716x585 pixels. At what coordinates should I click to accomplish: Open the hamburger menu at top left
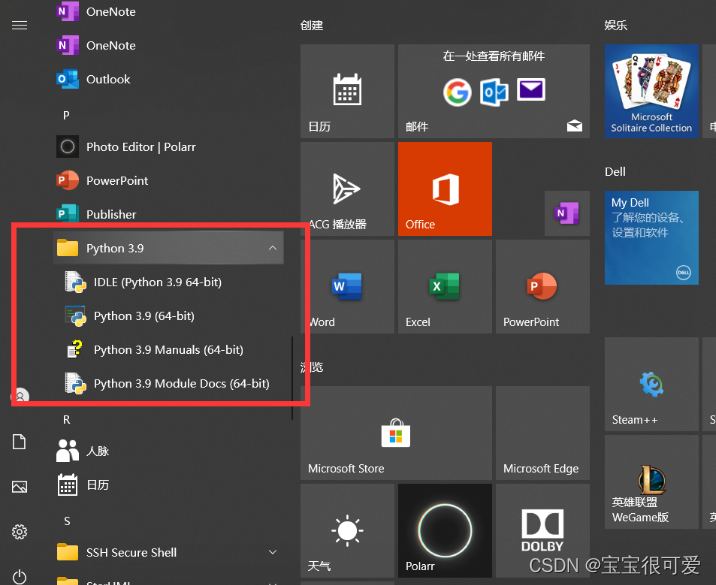tap(19, 25)
